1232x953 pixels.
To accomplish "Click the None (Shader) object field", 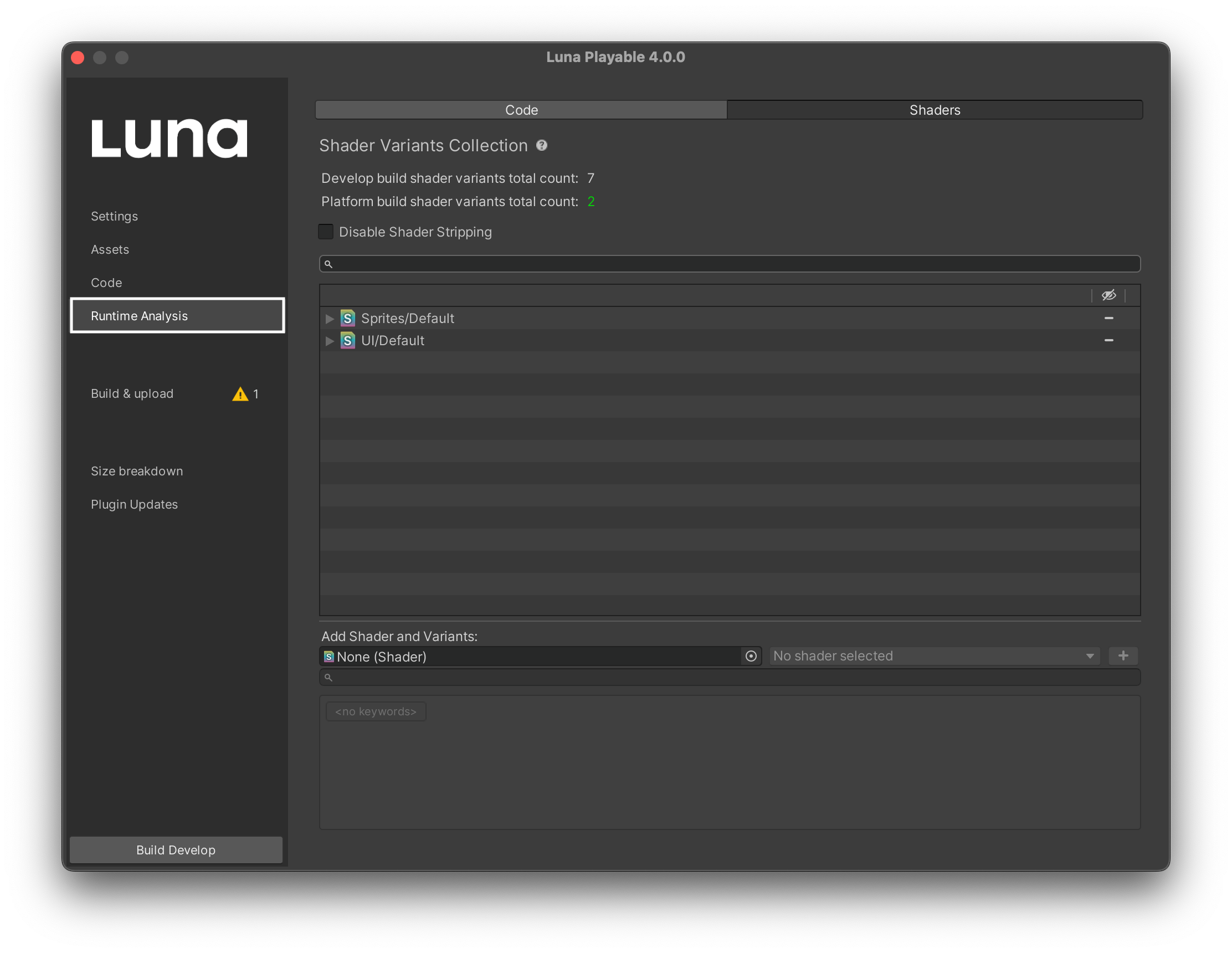I will coord(541,656).
